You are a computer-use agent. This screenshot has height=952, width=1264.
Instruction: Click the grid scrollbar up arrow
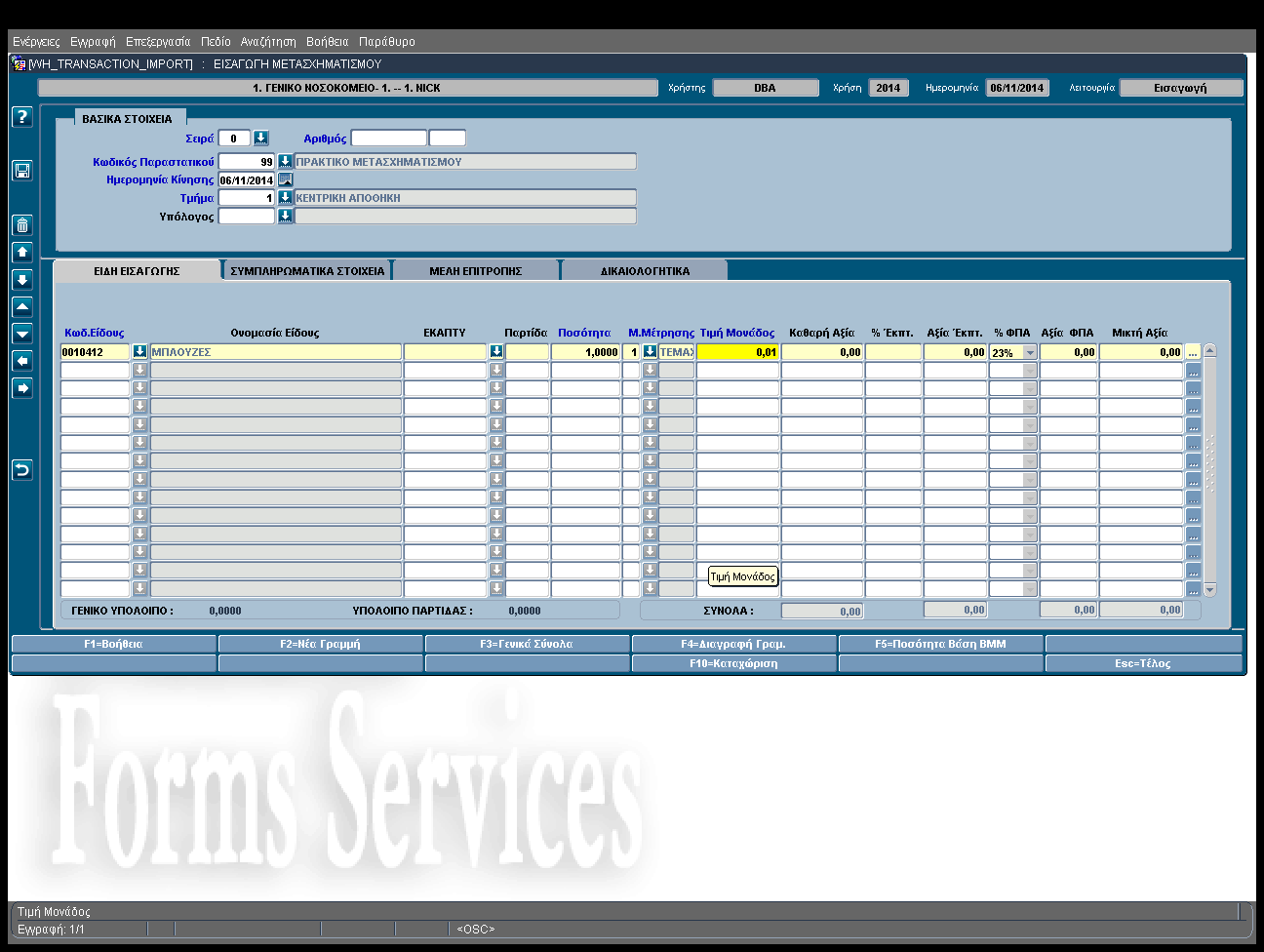[1209, 350]
